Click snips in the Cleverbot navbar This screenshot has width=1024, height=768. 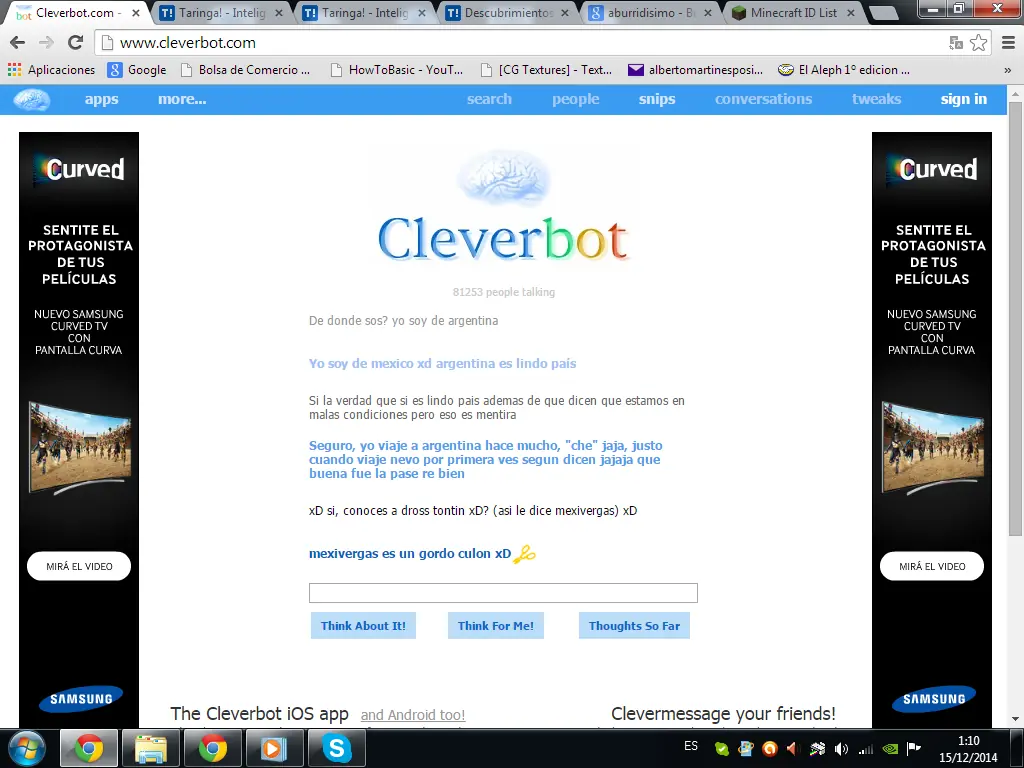click(x=657, y=99)
